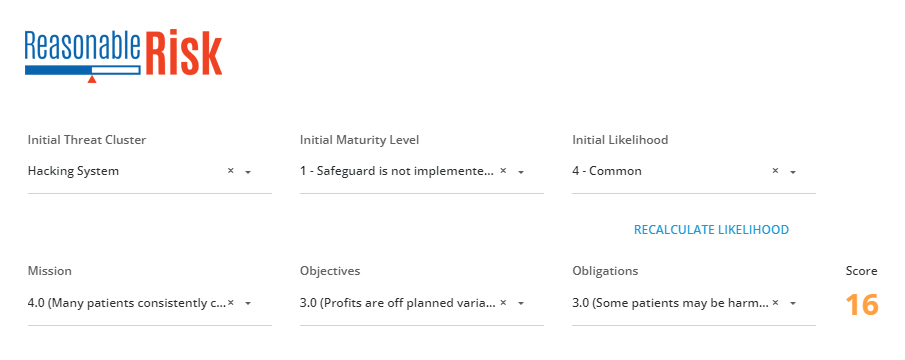Clear the Obligations field selection

click(x=775, y=302)
